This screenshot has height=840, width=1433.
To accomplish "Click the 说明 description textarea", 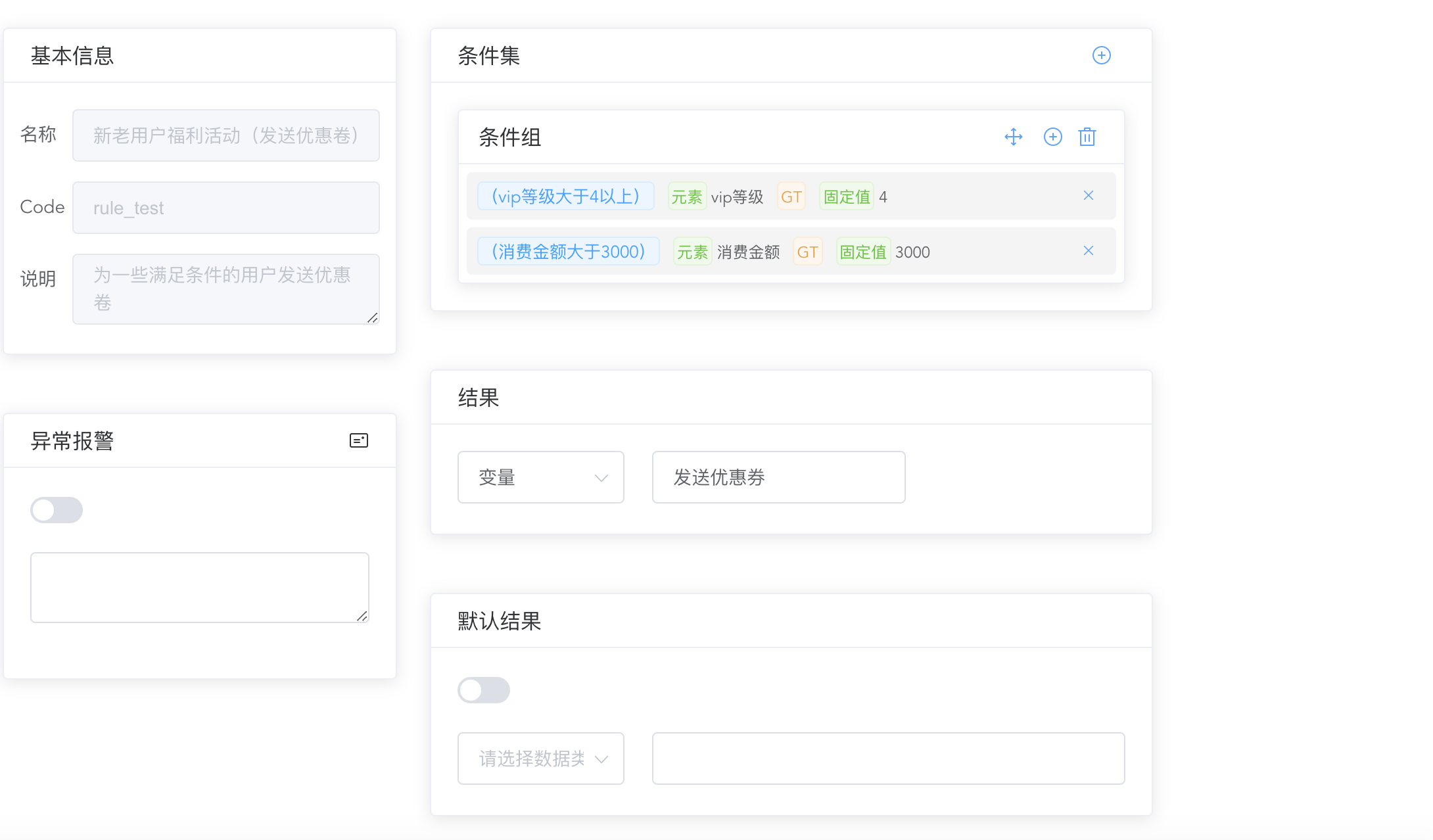I will point(225,289).
